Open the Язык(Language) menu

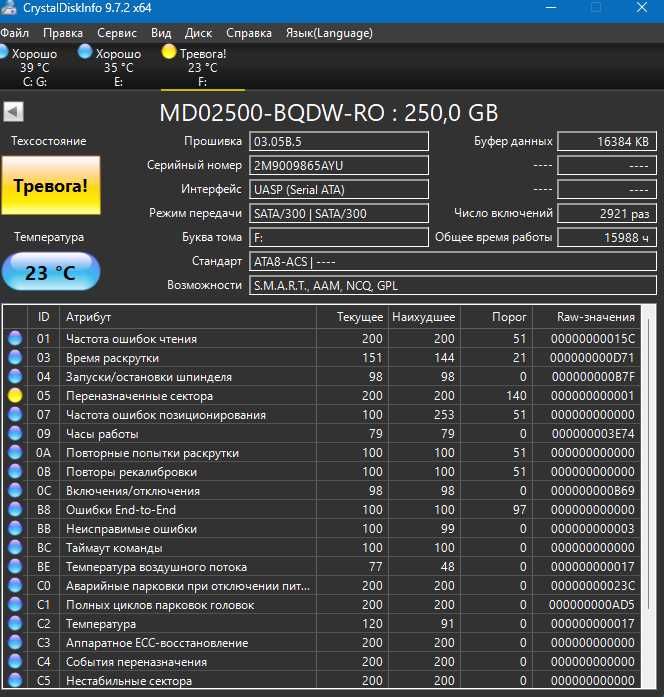point(329,33)
